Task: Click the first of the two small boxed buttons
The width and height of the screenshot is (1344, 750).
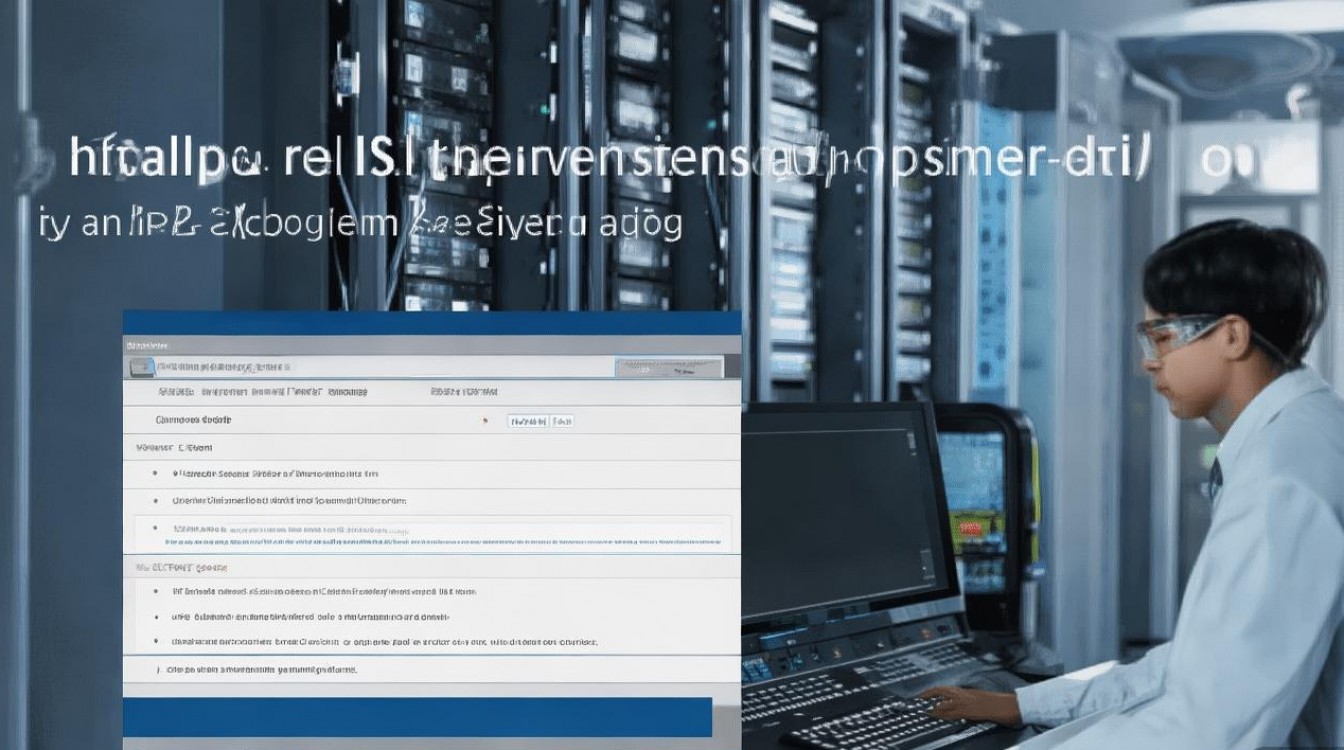Action: [528, 422]
